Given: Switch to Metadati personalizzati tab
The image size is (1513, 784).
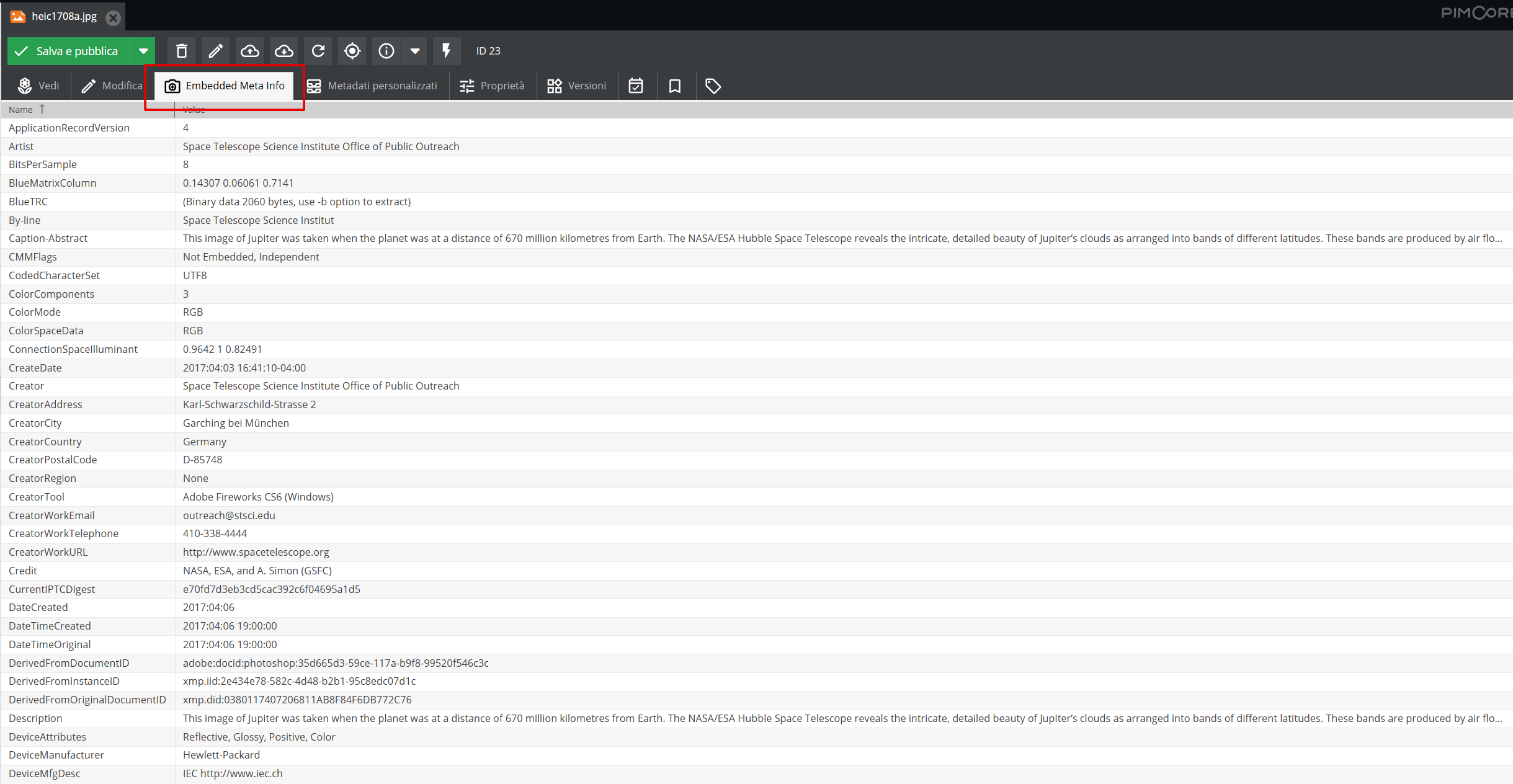Looking at the screenshot, I should coord(372,86).
